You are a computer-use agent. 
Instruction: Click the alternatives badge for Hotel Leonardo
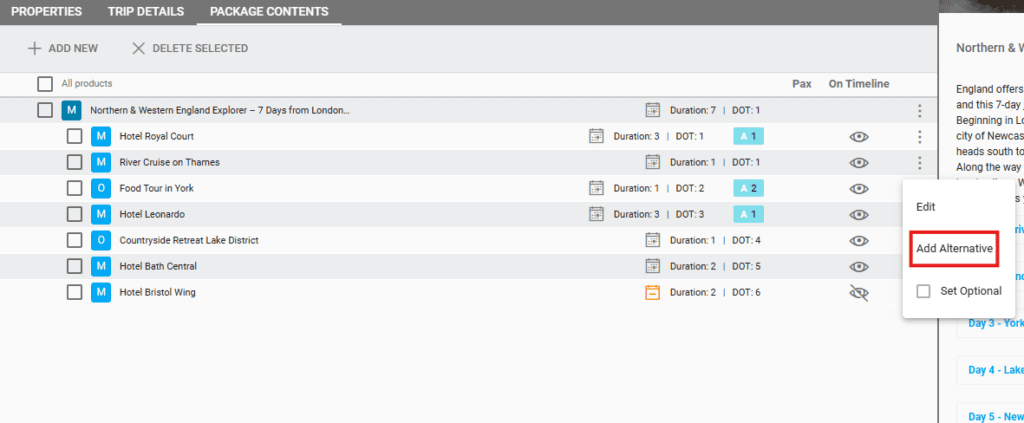(x=748, y=214)
